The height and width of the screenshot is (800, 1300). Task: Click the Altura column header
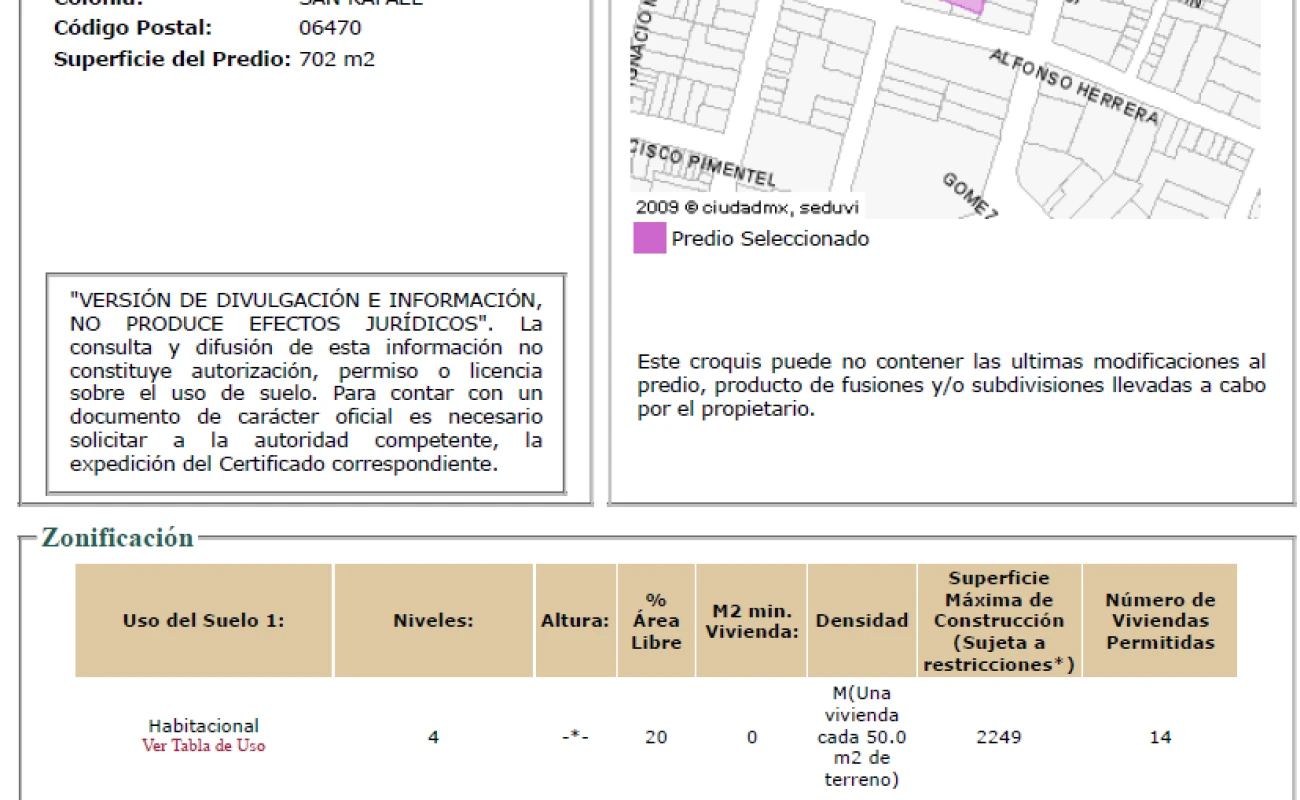[575, 621]
